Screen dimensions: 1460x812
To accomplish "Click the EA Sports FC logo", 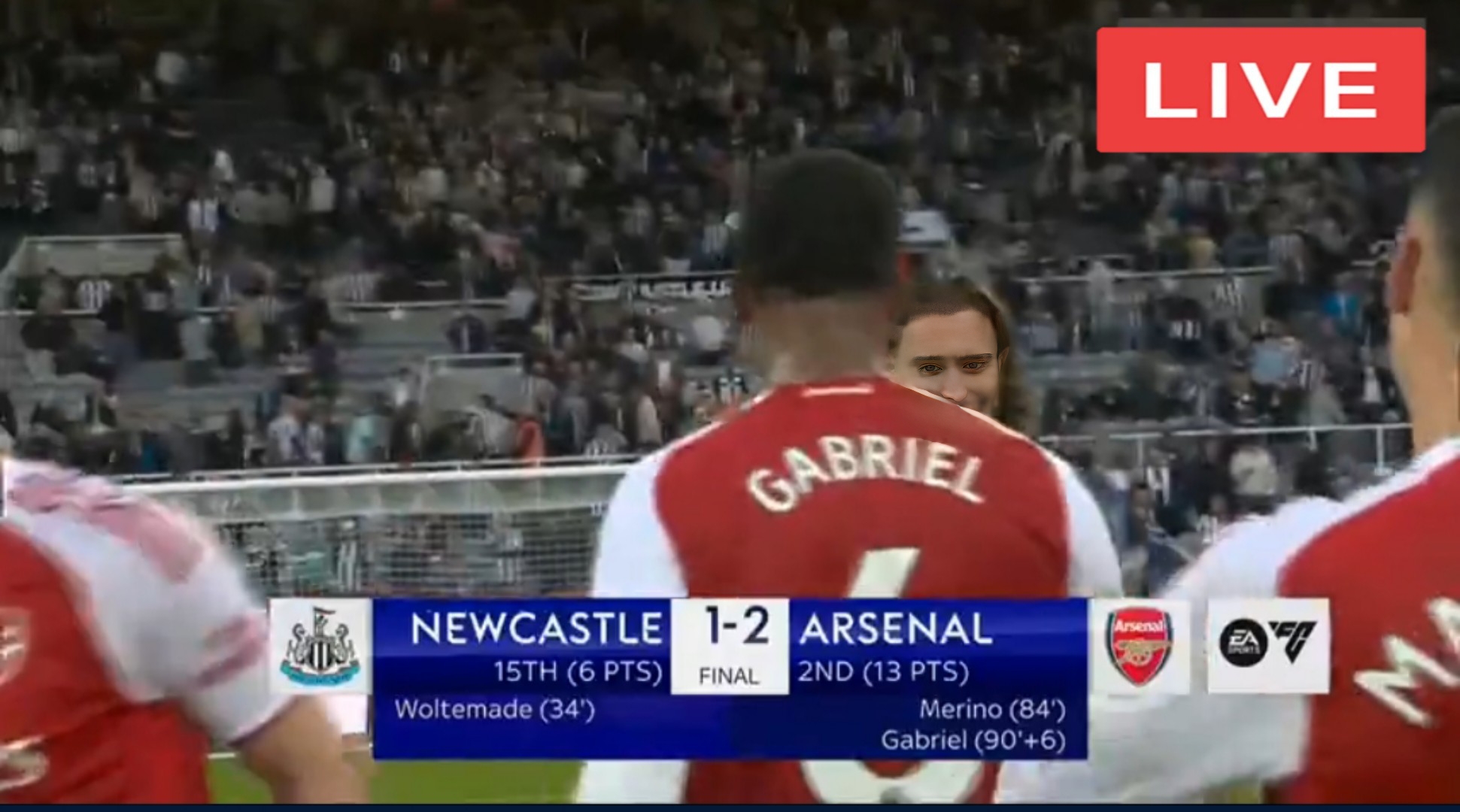I will pos(1268,647).
